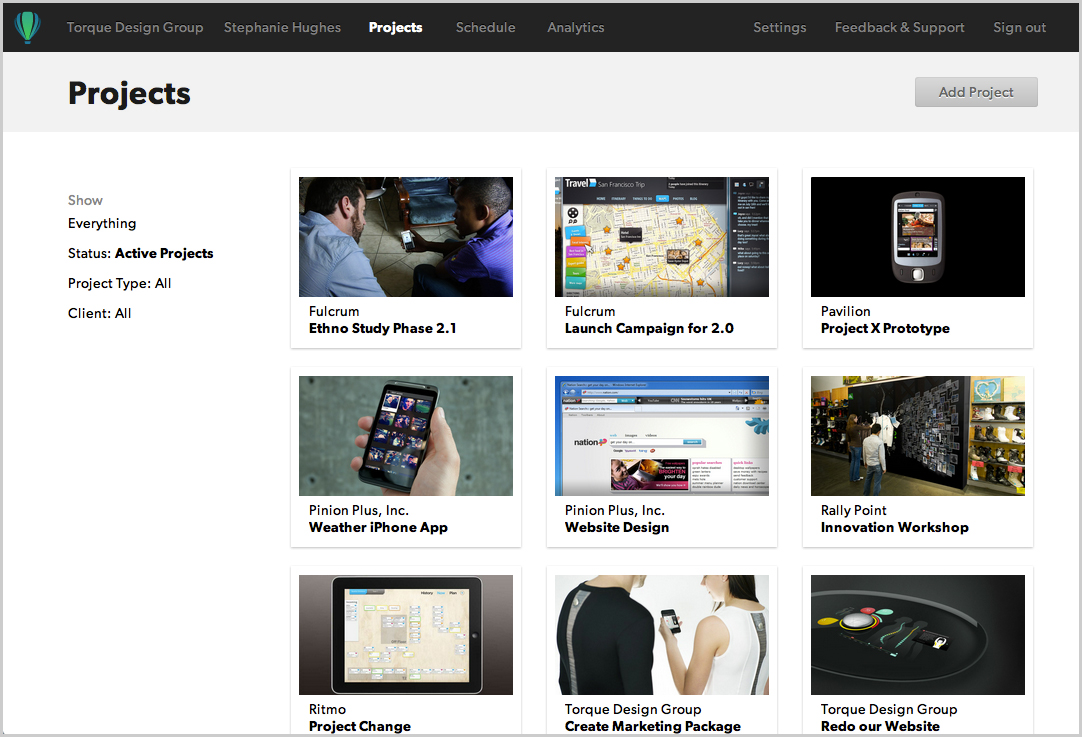Viewport: 1082px width, 737px height.
Task: Open the Torque Design Group menu item
Action: point(135,28)
